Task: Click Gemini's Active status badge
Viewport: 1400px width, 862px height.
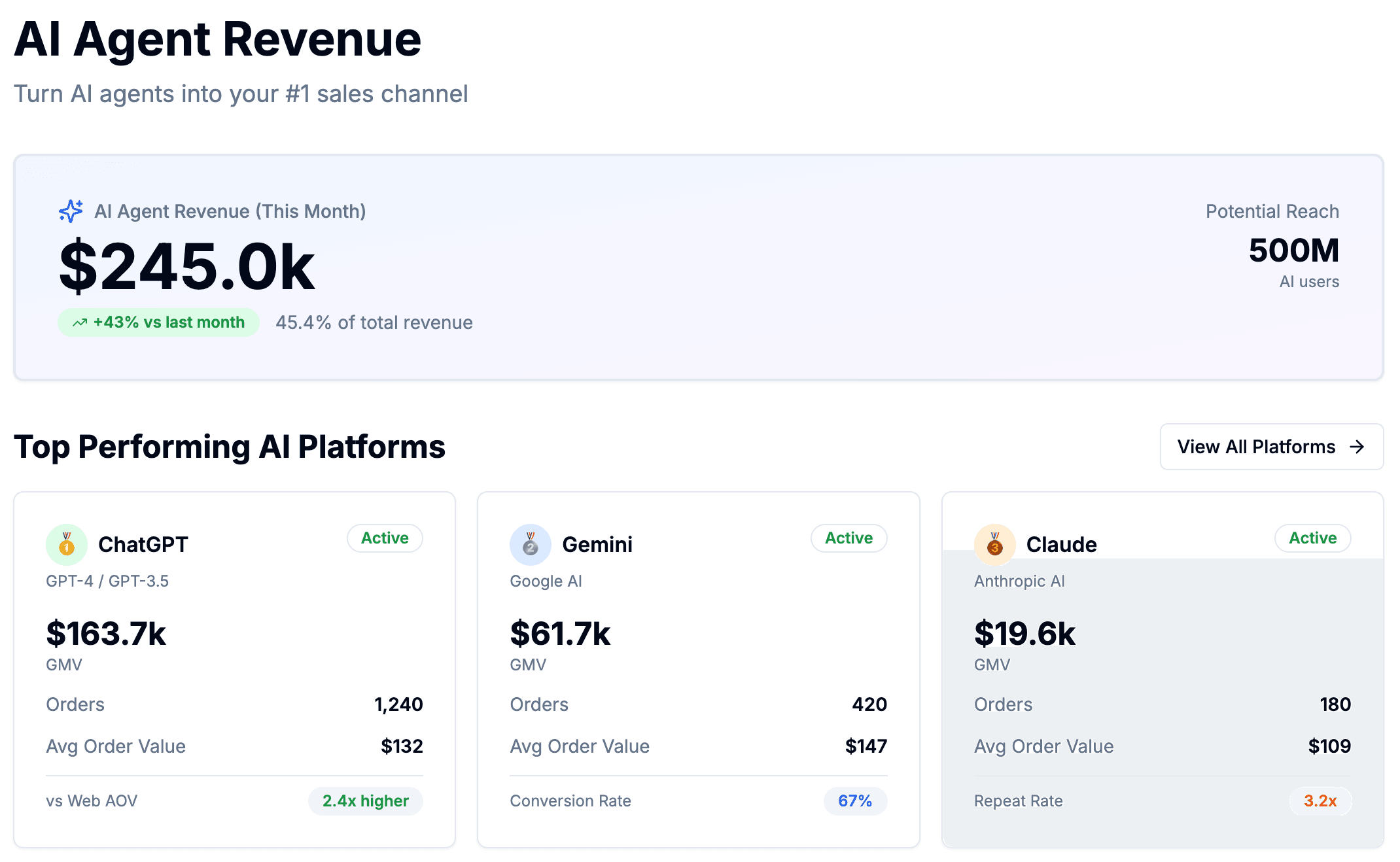Action: tap(849, 538)
